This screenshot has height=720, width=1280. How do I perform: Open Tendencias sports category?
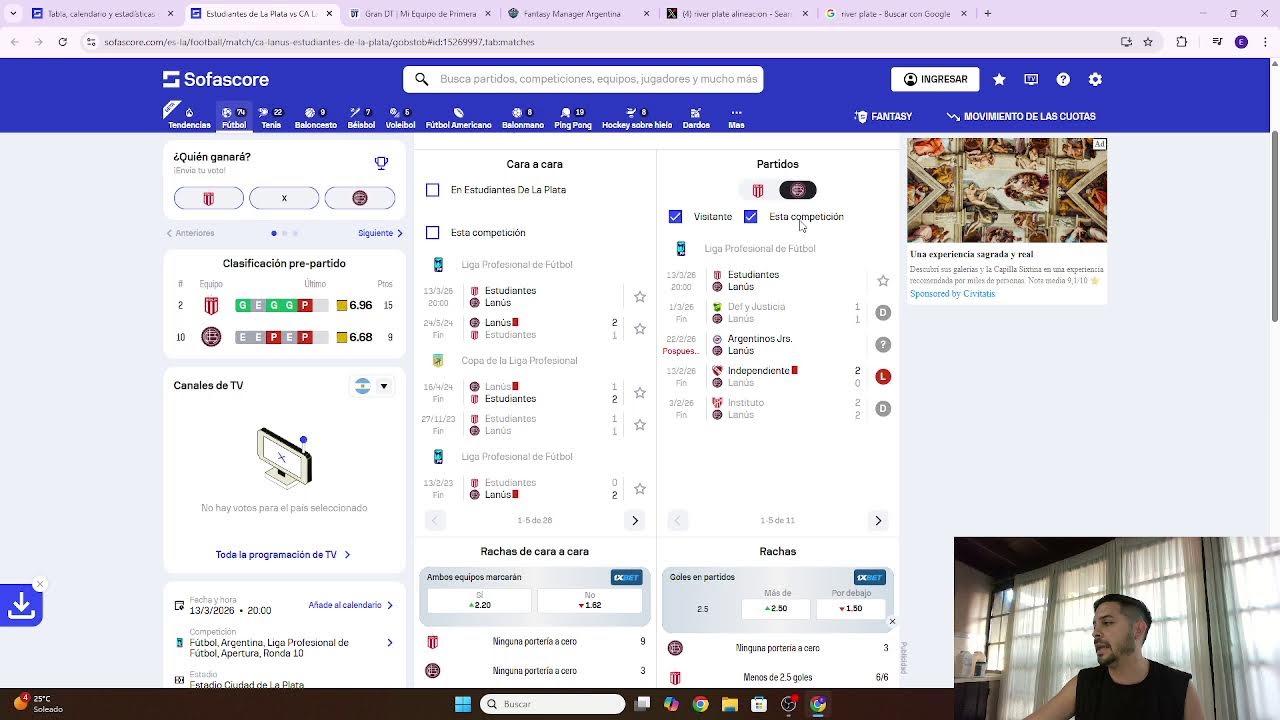coord(189,117)
